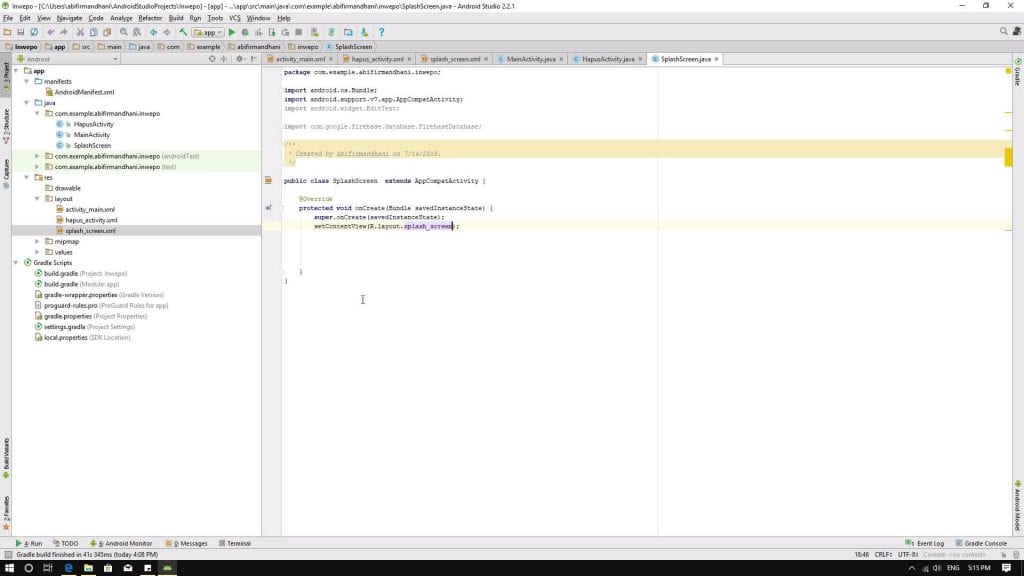Viewport: 1024px width, 576px height.
Task: Click the Terminal button at bottom
Action: 237,543
